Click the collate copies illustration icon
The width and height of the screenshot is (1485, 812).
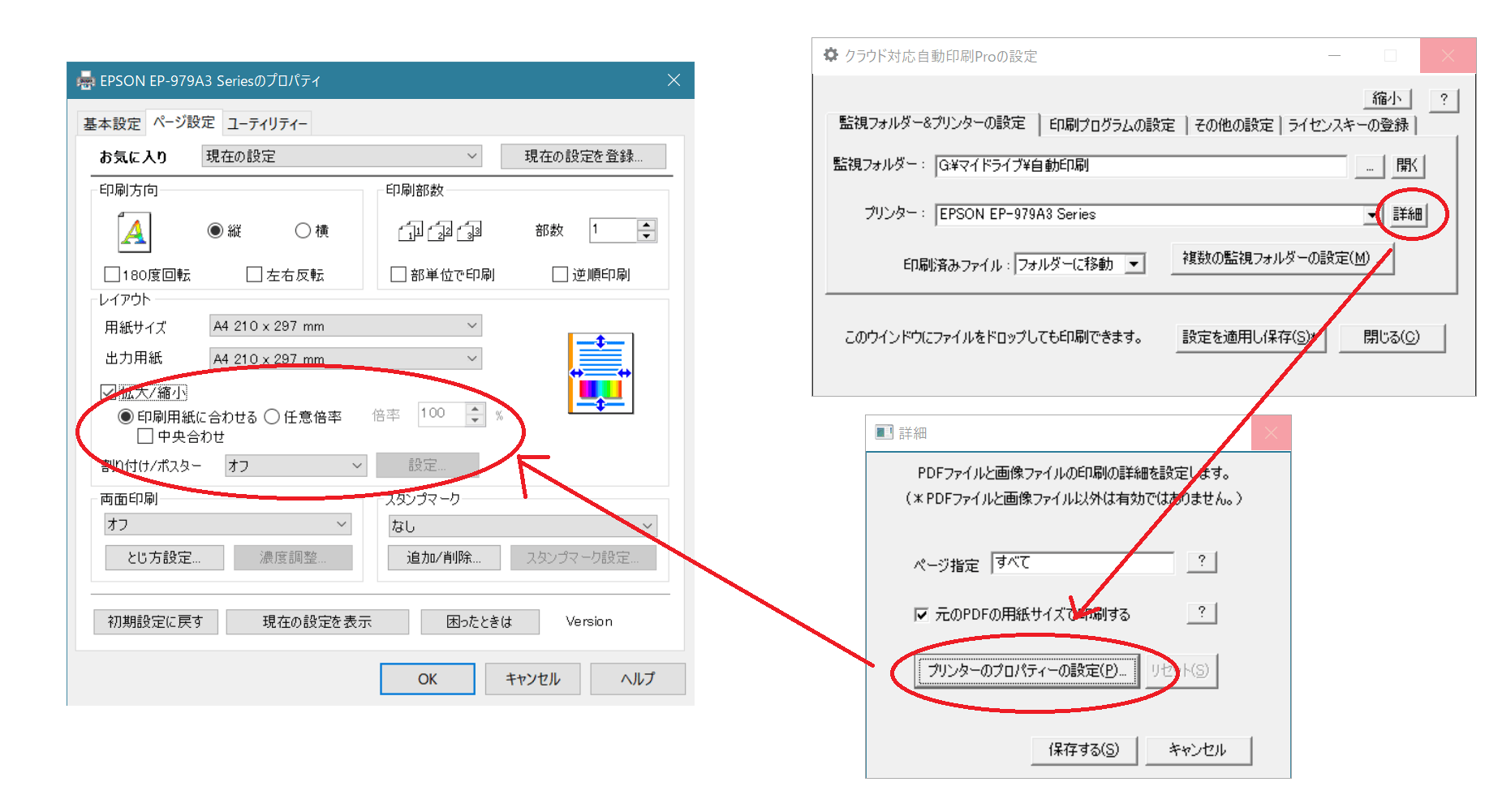(x=441, y=232)
